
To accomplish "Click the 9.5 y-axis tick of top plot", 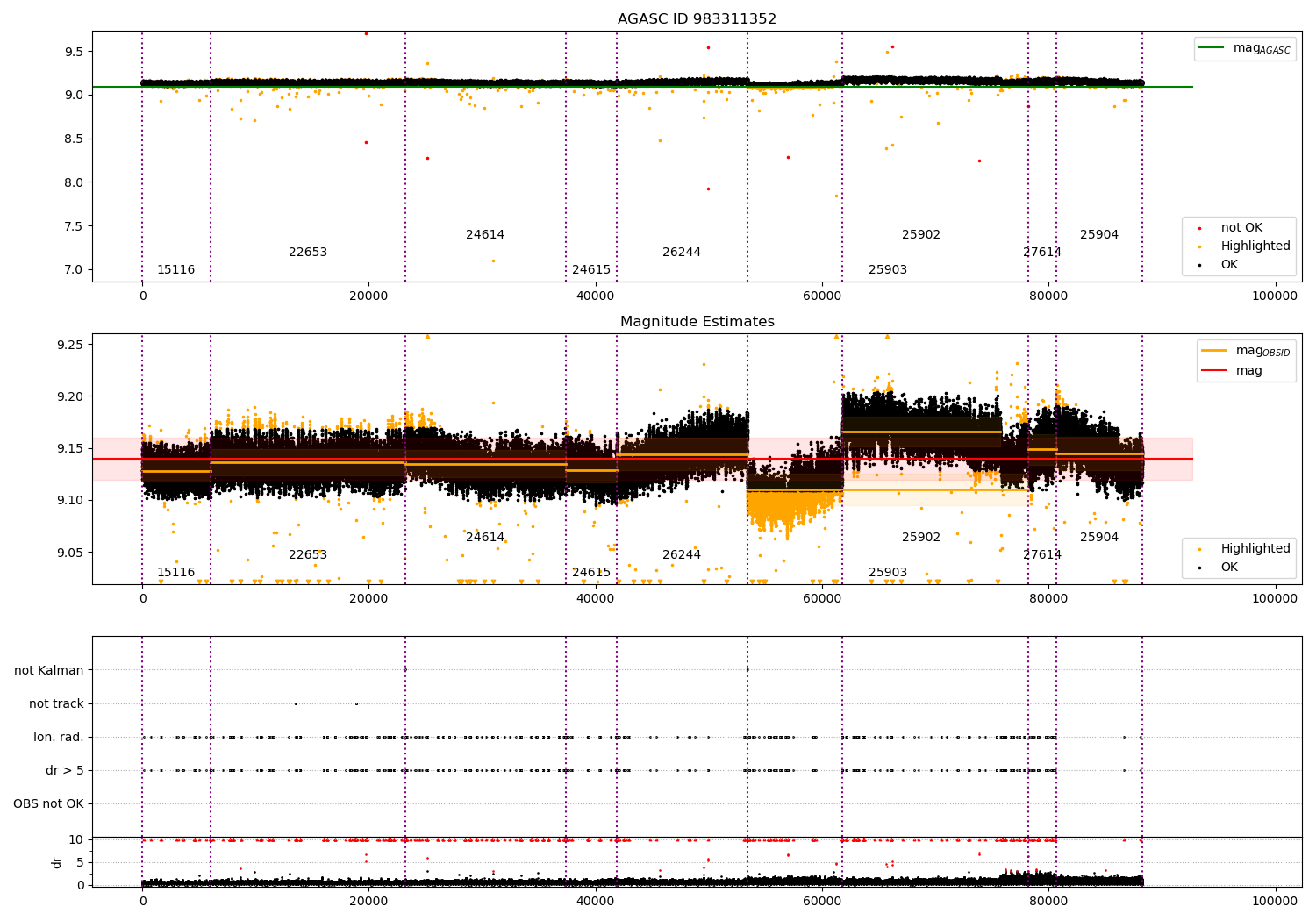I will click(74, 52).
